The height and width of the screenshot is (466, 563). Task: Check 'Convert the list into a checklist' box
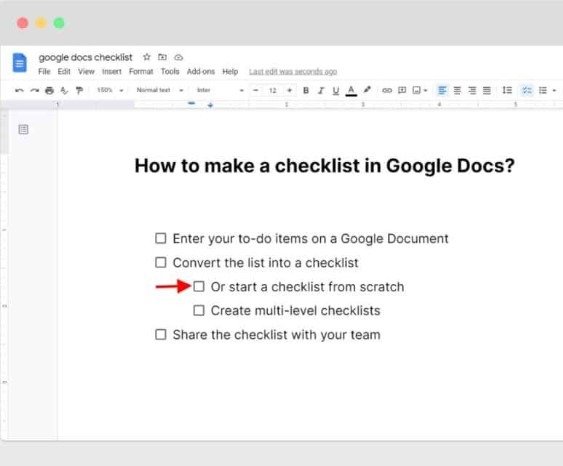[160, 262]
